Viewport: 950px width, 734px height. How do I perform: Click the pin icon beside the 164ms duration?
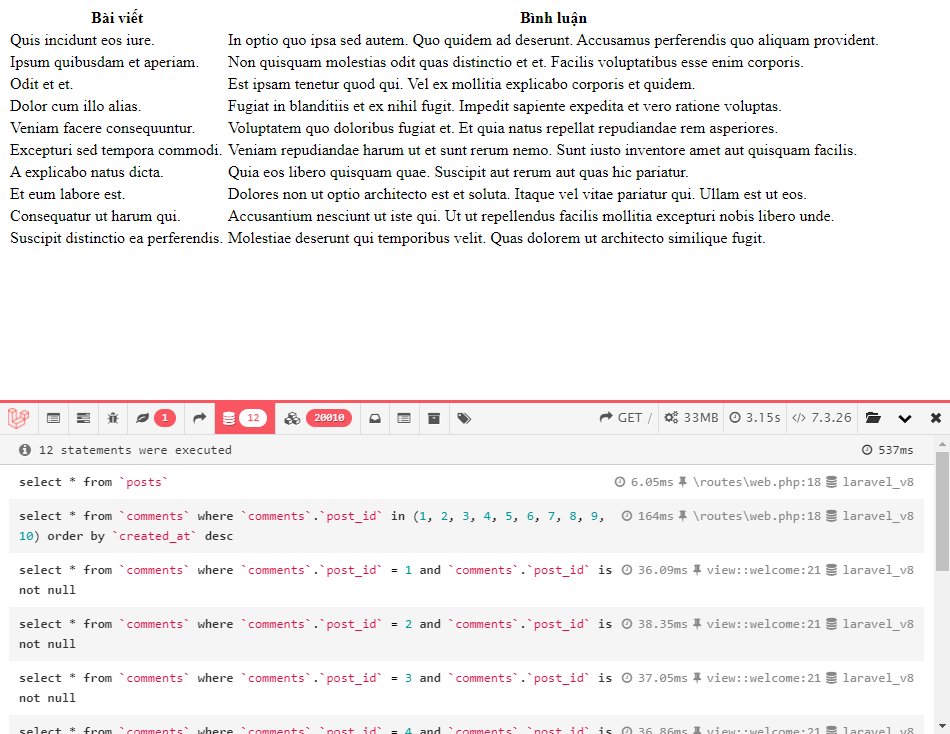tap(682, 516)
